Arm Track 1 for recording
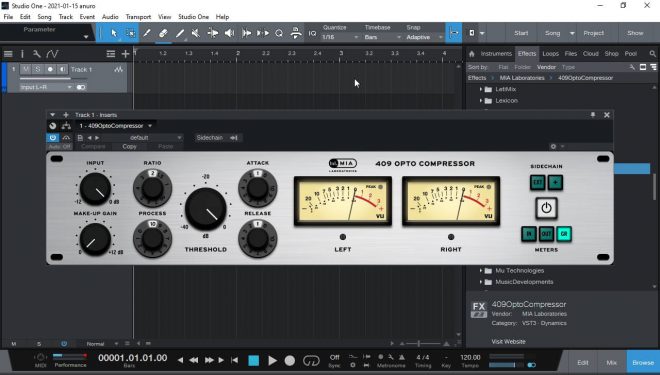The image size is (660, 375). point(50,69)
